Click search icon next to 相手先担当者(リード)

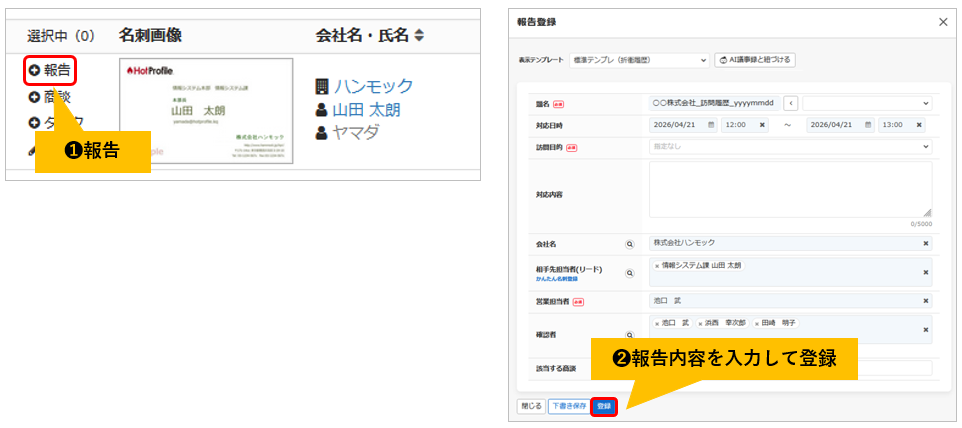click(629, 273)
